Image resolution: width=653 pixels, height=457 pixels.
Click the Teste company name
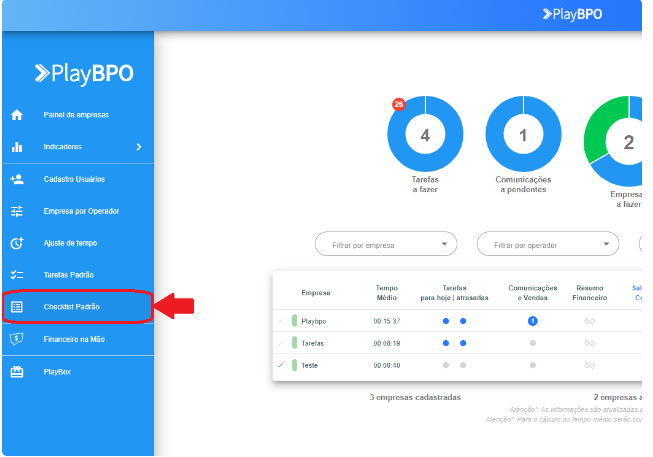point(309,365)
